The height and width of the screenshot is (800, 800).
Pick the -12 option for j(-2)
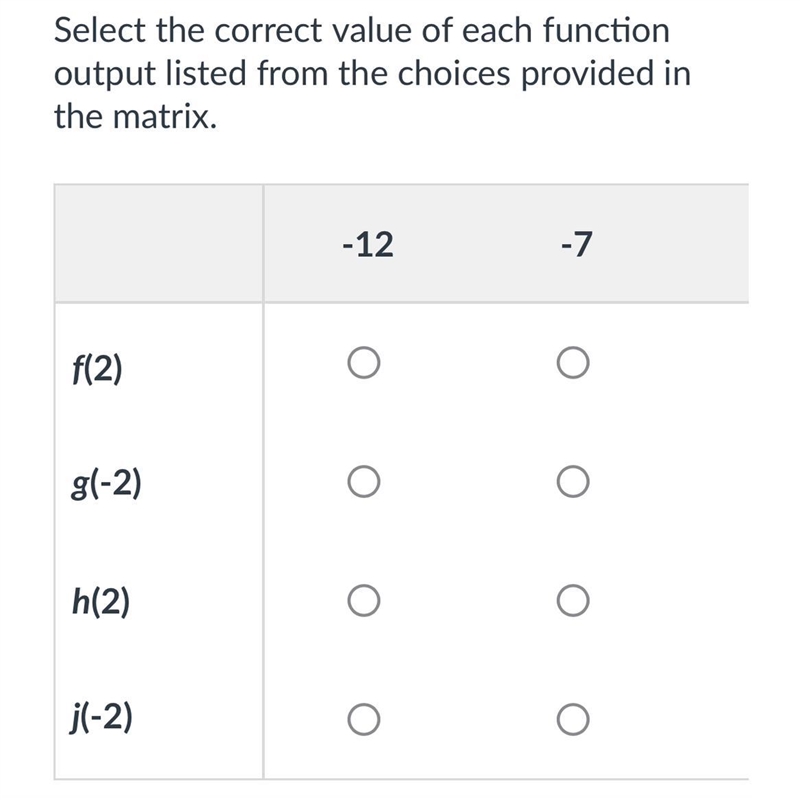(363, 719)
